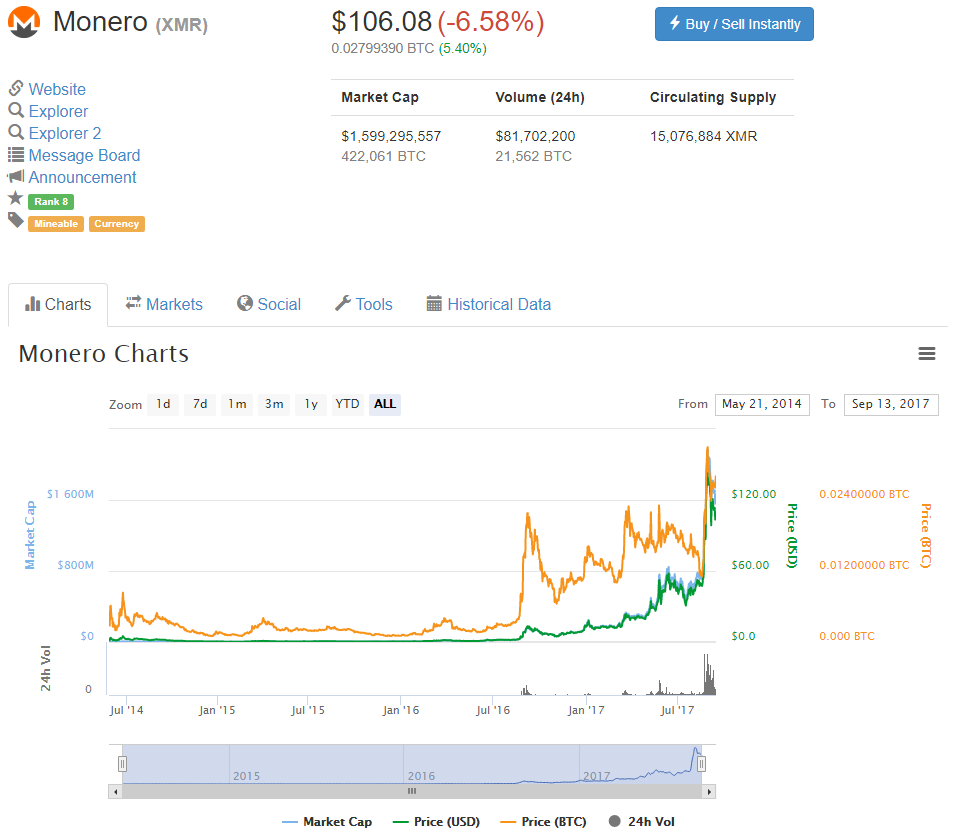Click the star icon next to Rank 8

[14, 199]
